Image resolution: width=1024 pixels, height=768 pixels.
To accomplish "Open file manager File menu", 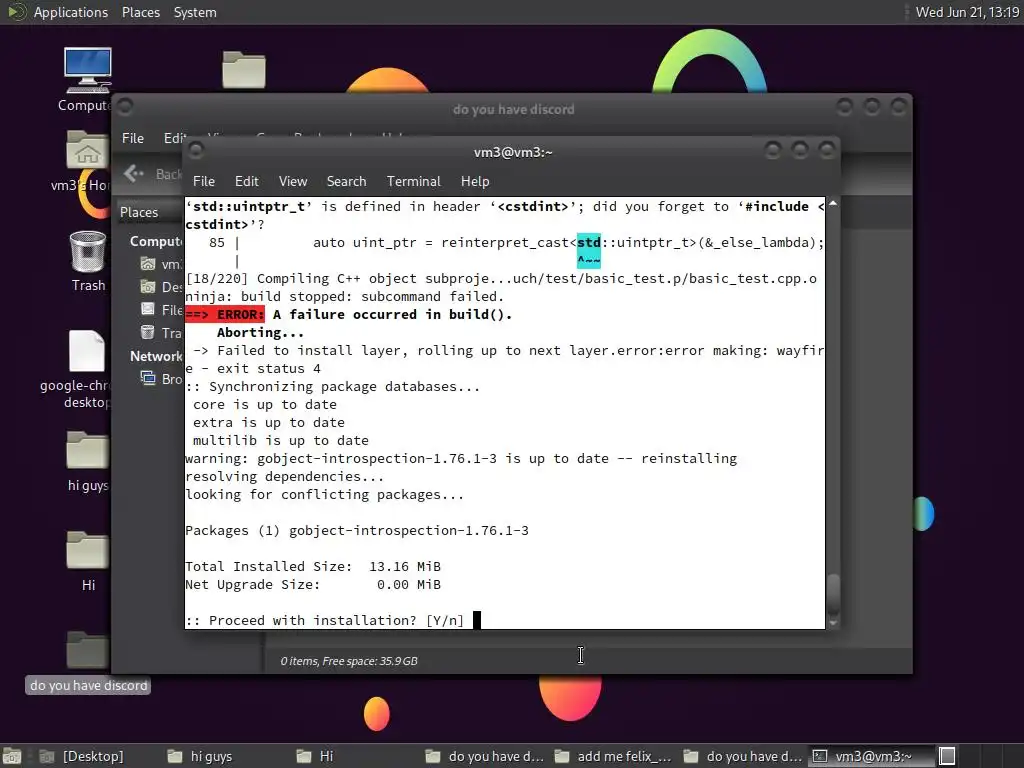I will 133,138.
